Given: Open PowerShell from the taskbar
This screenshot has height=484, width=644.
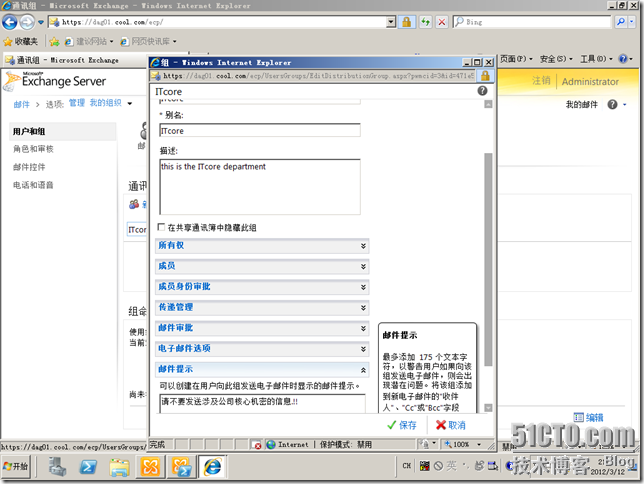Looking at the screenshot, I should (x=88, y=466).
